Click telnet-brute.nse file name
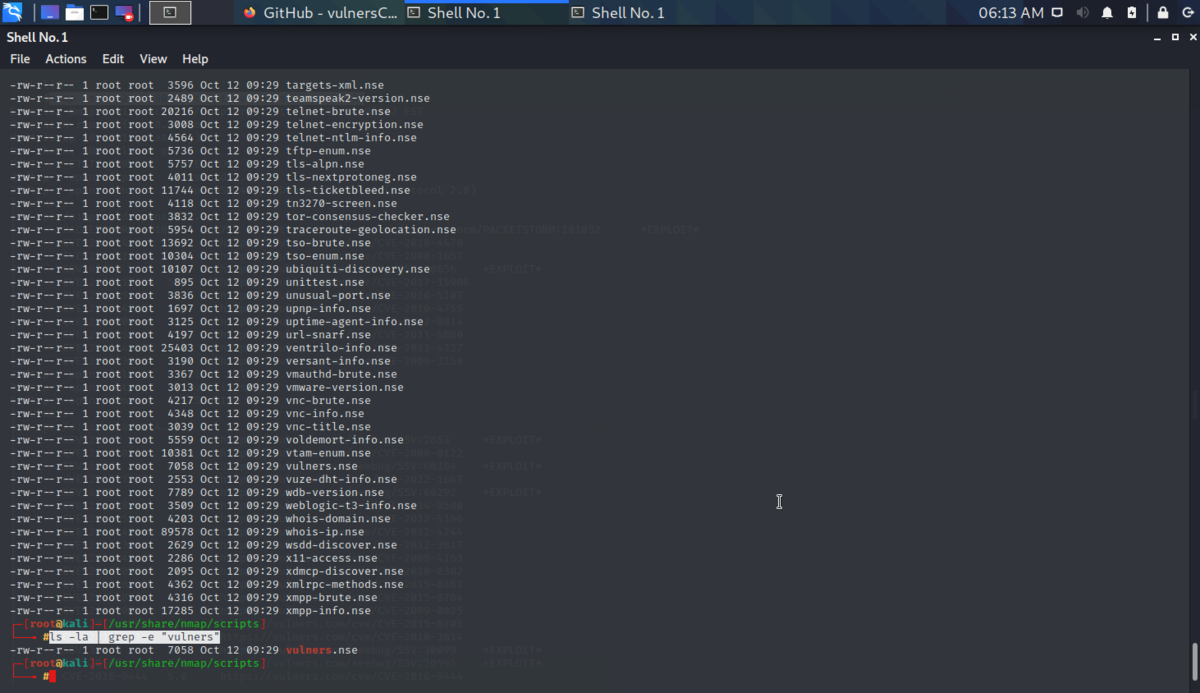Screen dimensions: 1200x693 pyautogui.click(x=338, y=111)
